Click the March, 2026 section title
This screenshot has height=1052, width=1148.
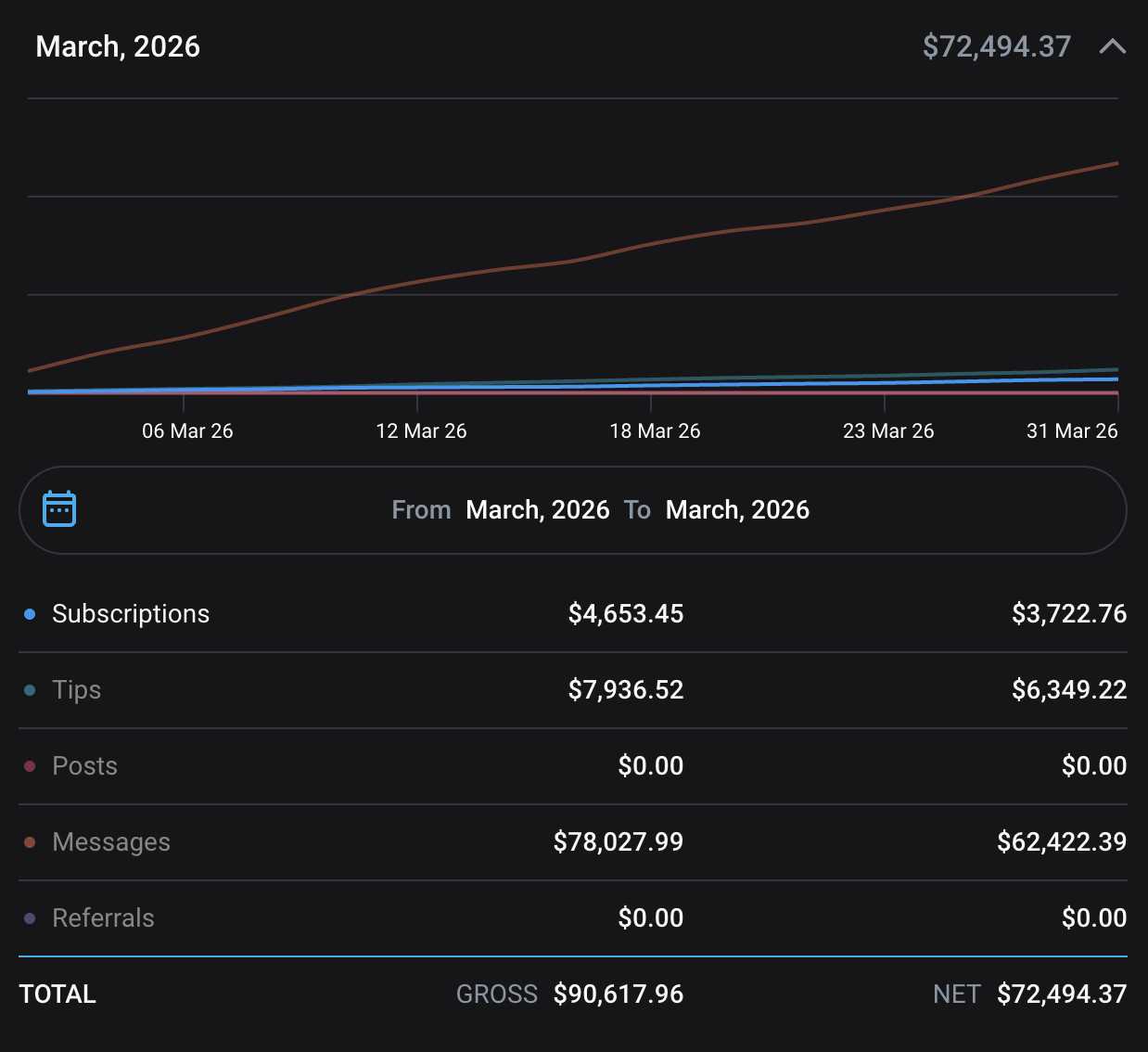pyautogui.click(x=118, y=46)
